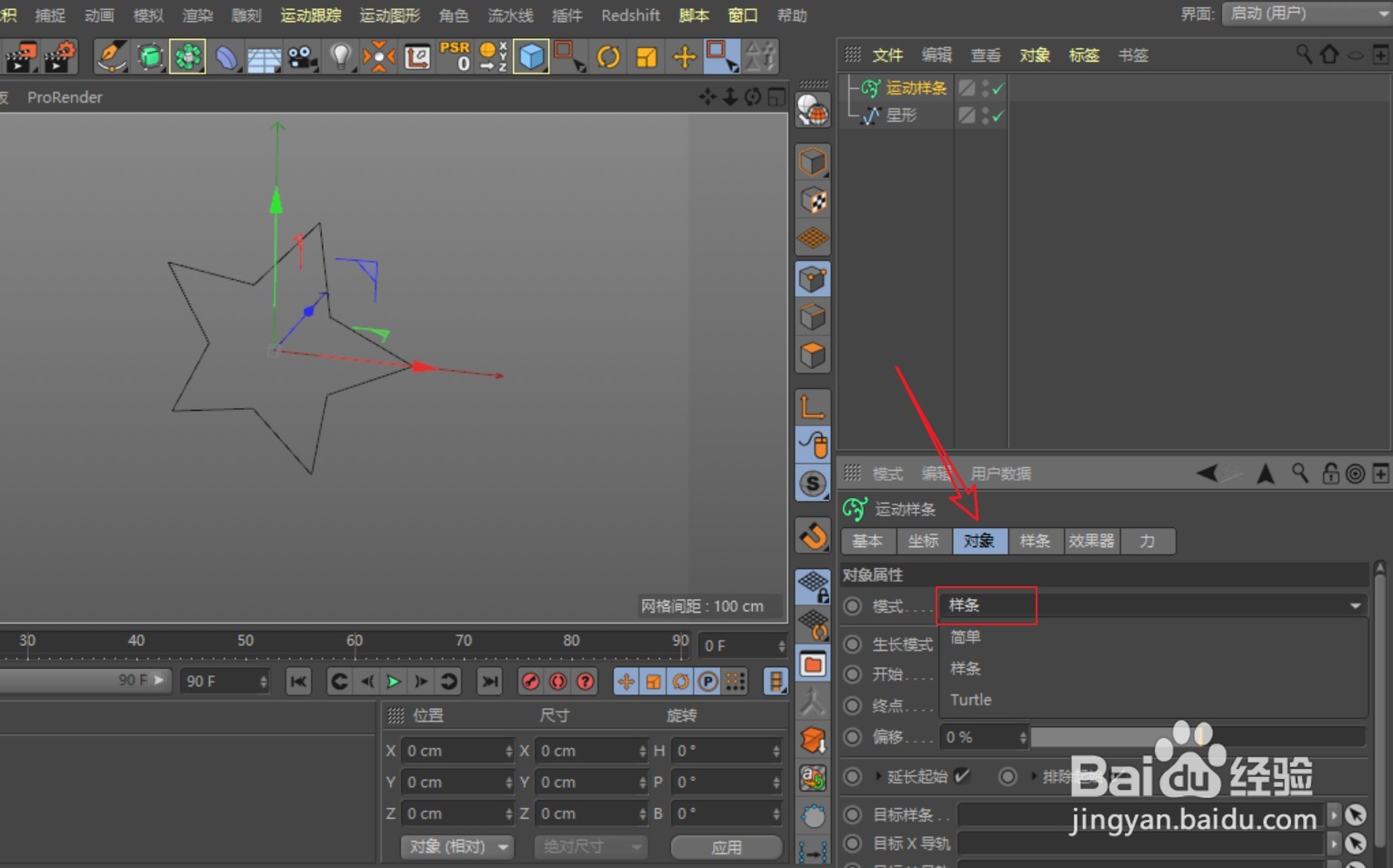Select the 星形 object in object manager

click(901, 115)
